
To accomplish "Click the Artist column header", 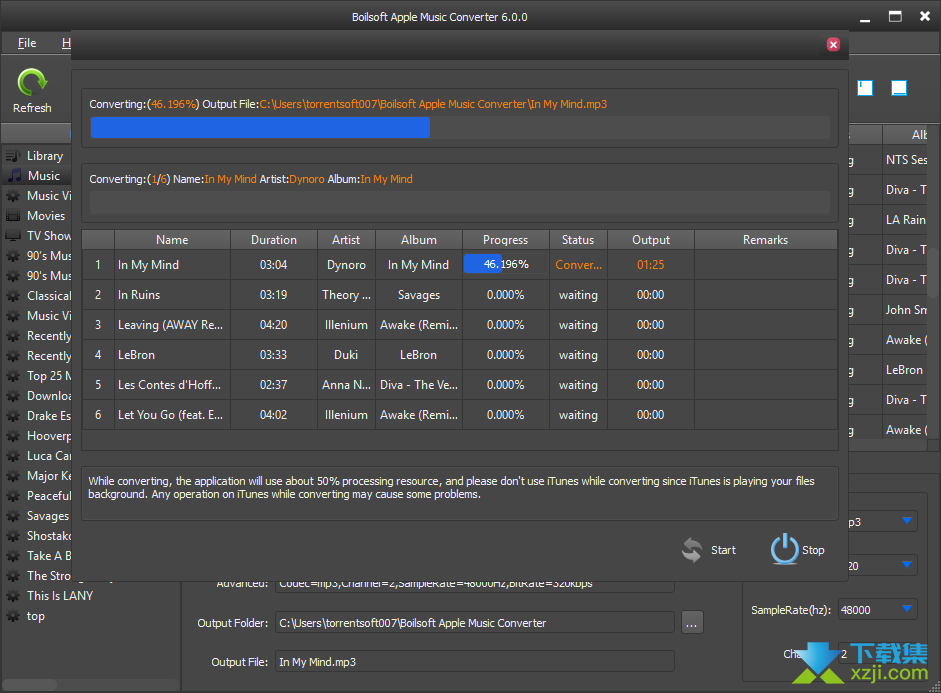I will [x=346, y=240].
